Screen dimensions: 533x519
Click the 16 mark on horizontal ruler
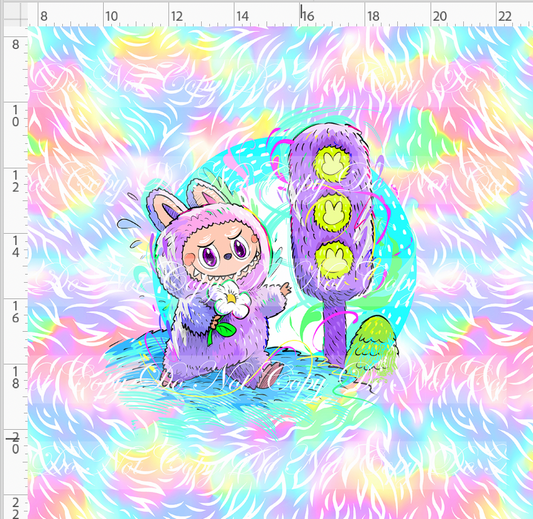point(308,16)
